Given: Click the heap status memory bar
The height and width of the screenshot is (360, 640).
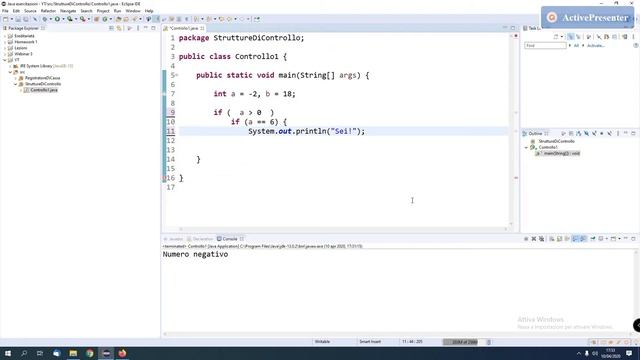Looking at the screenshot, I should 464,342.
